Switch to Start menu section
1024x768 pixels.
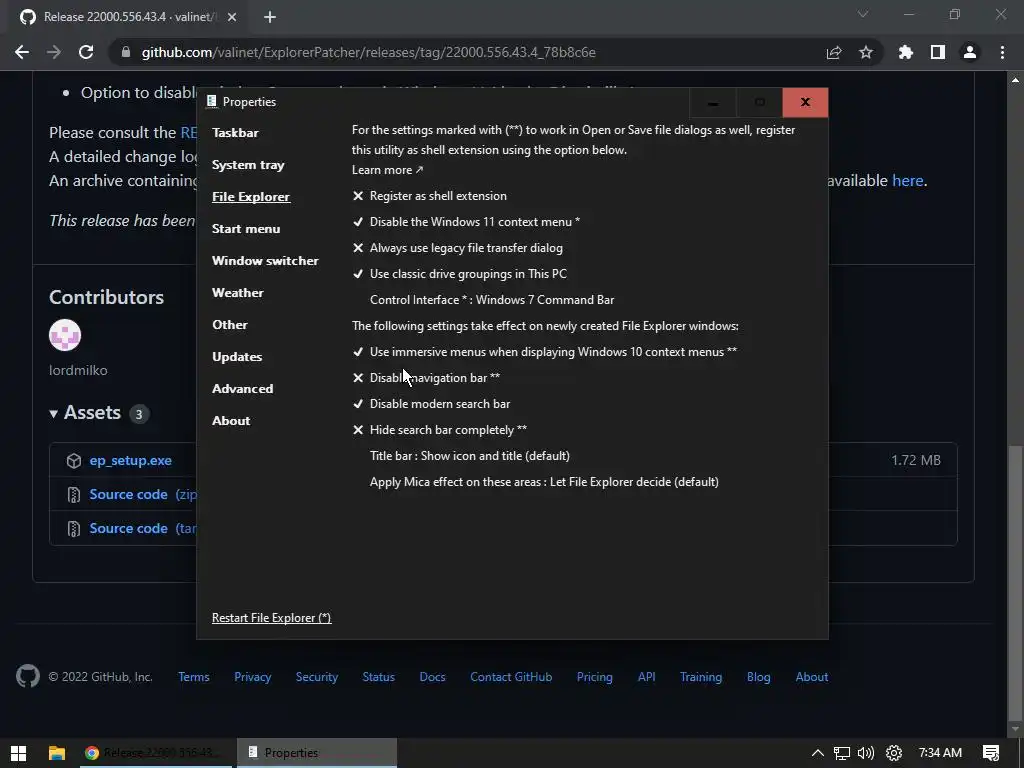coord(246,229)
